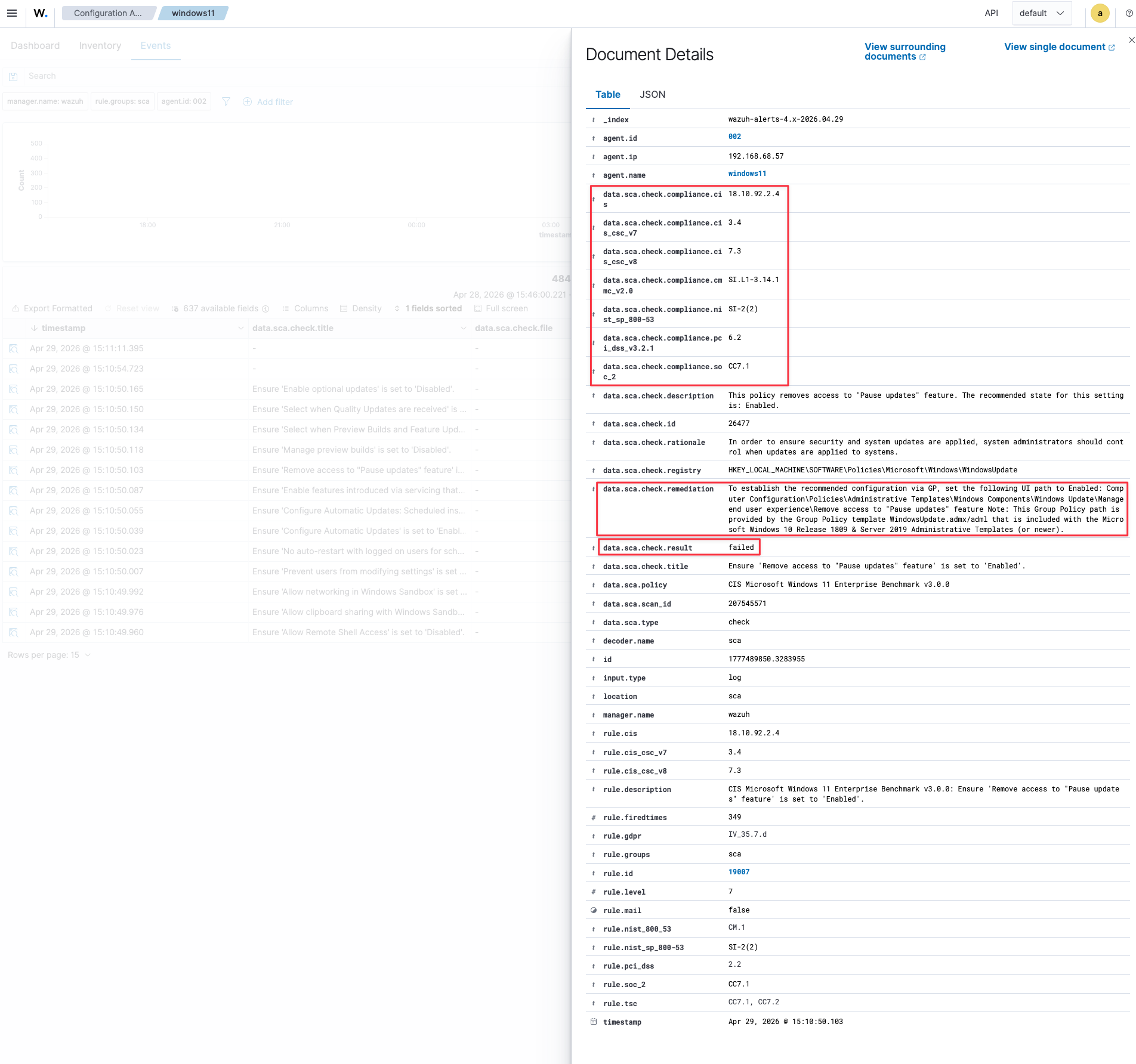The width and height of the screenshot is (1136, 1064).
Task: Open View surrounding documents link
Action: coord(905,51)
